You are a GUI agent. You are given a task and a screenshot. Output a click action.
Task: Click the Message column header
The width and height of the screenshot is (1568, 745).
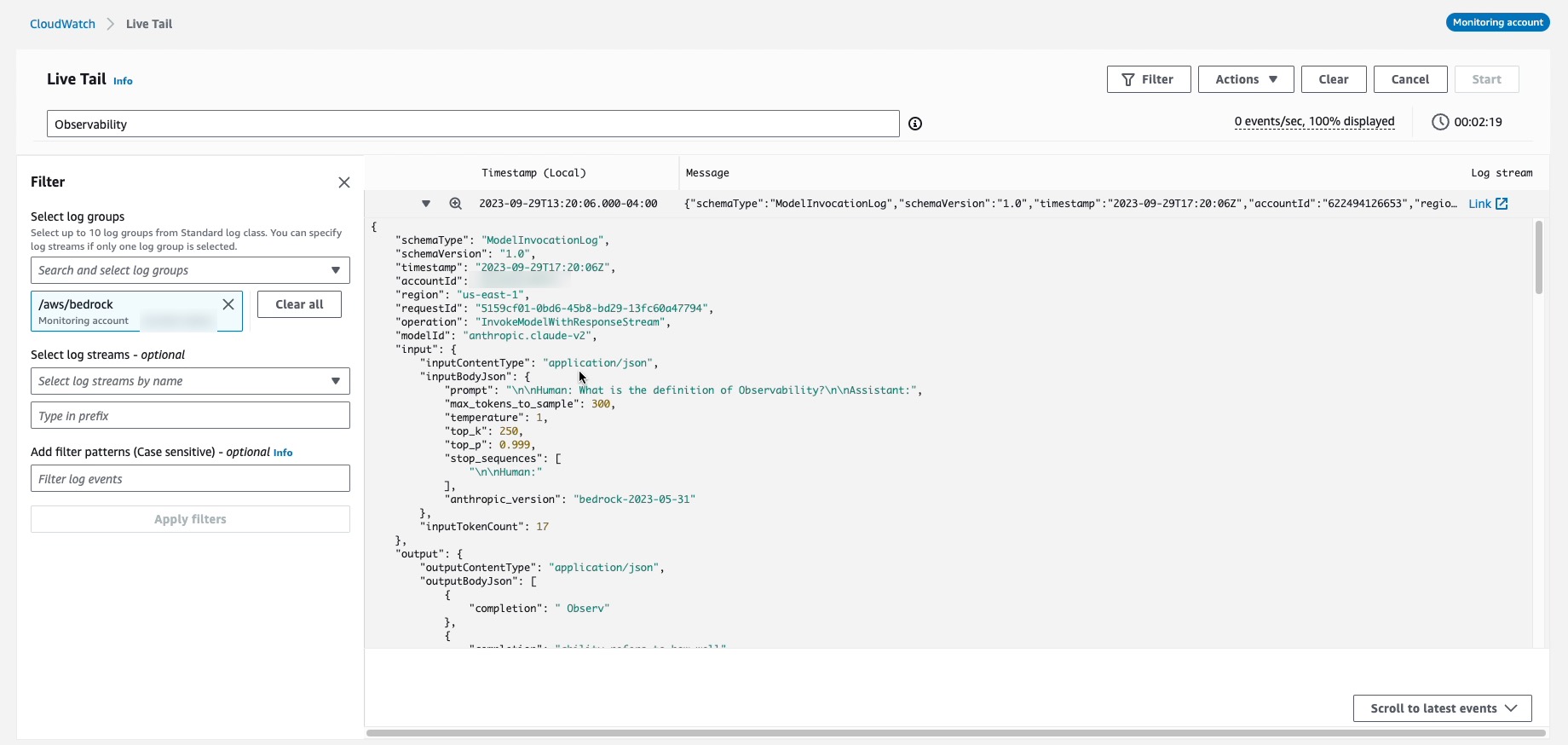pyautogui.click(x=707, y=173)
